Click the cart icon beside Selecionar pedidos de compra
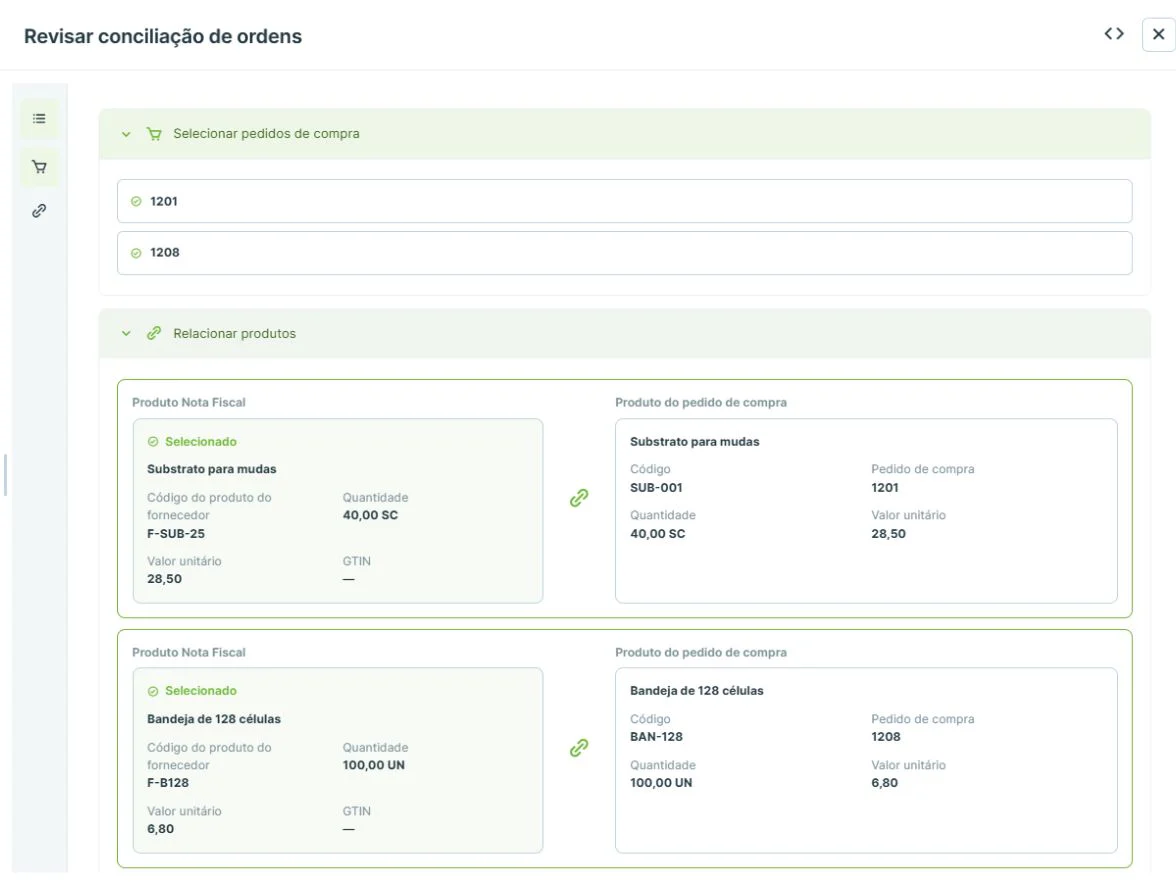 pos(154,134)
